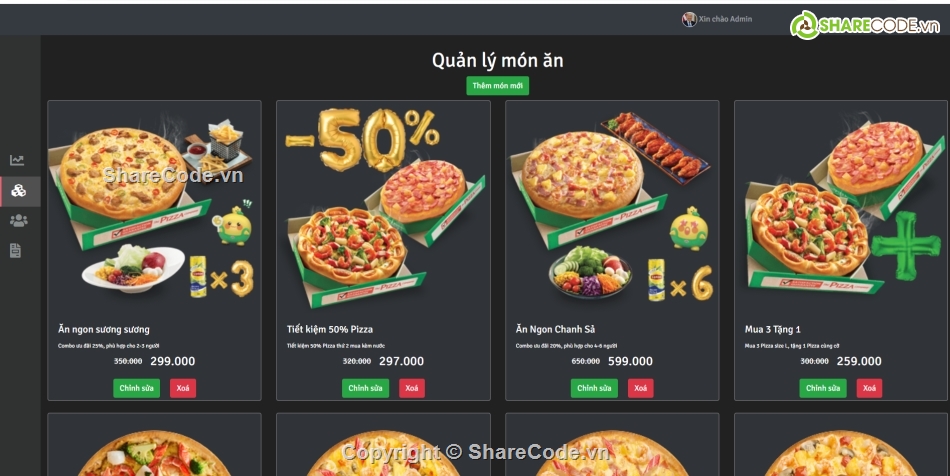Edit the 'Ăn ngon sương sương' combo
This screenshot has width=950, height=476.
tap(136, 388)
